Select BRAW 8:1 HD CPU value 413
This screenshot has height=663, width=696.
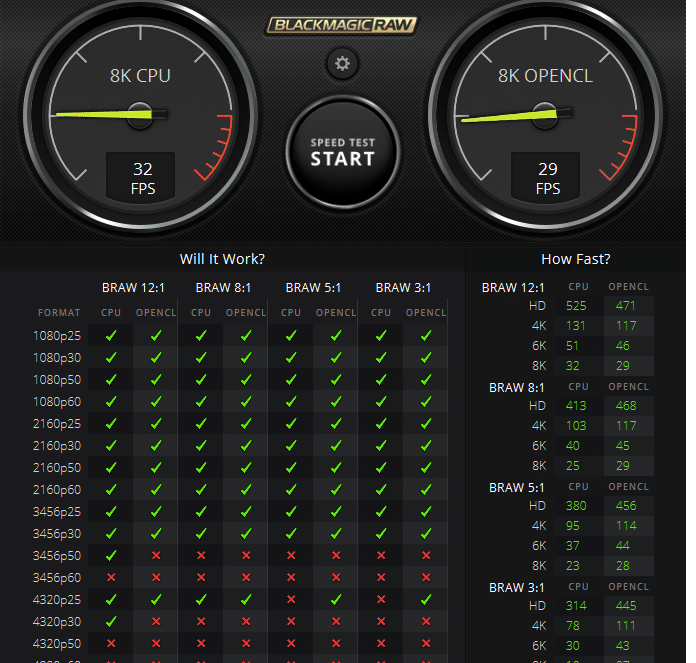[576, 406]
